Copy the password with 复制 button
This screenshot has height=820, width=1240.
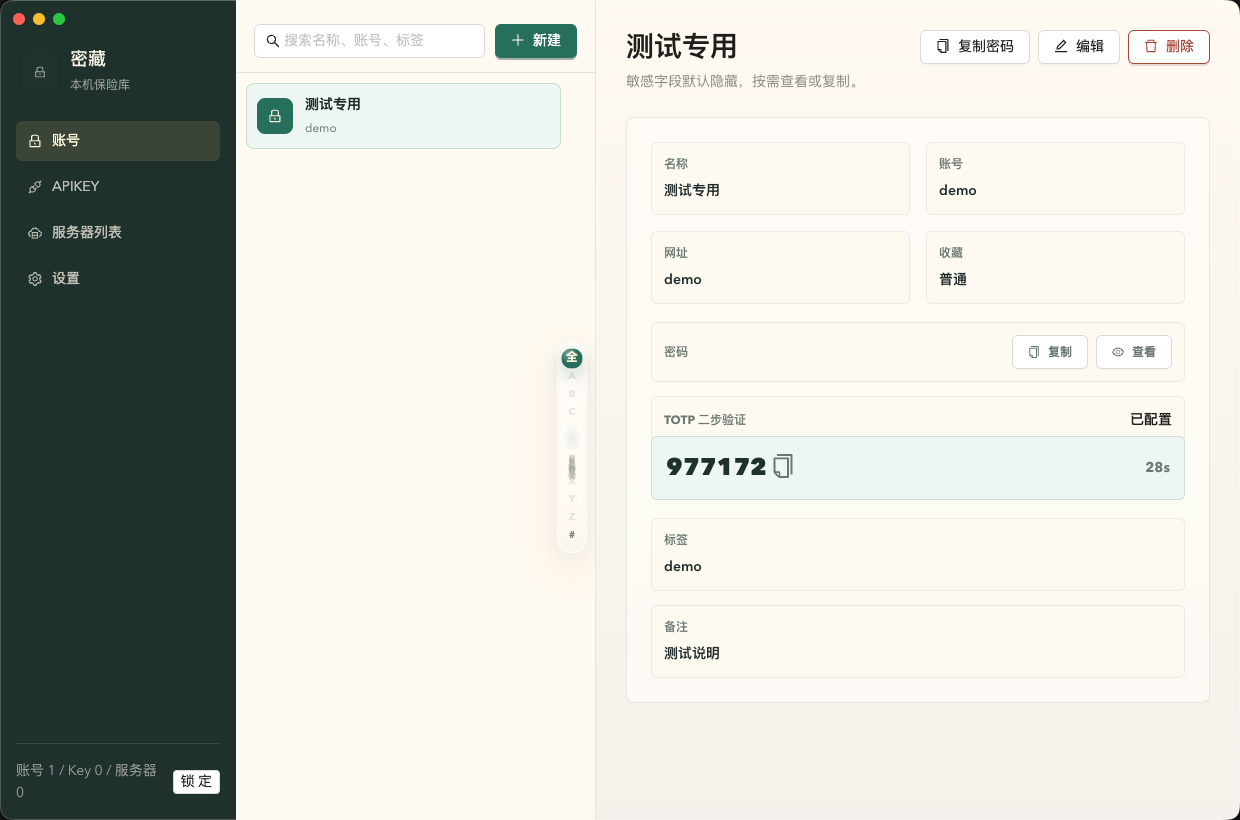point(1050,352)
